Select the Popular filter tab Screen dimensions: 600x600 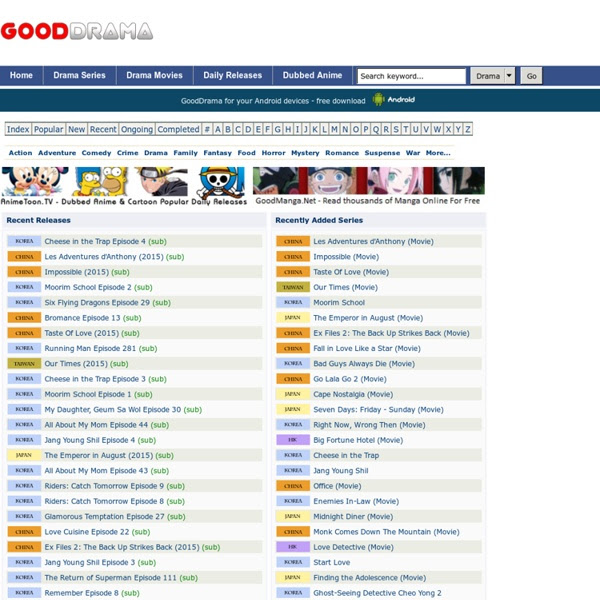coord(49,129)
